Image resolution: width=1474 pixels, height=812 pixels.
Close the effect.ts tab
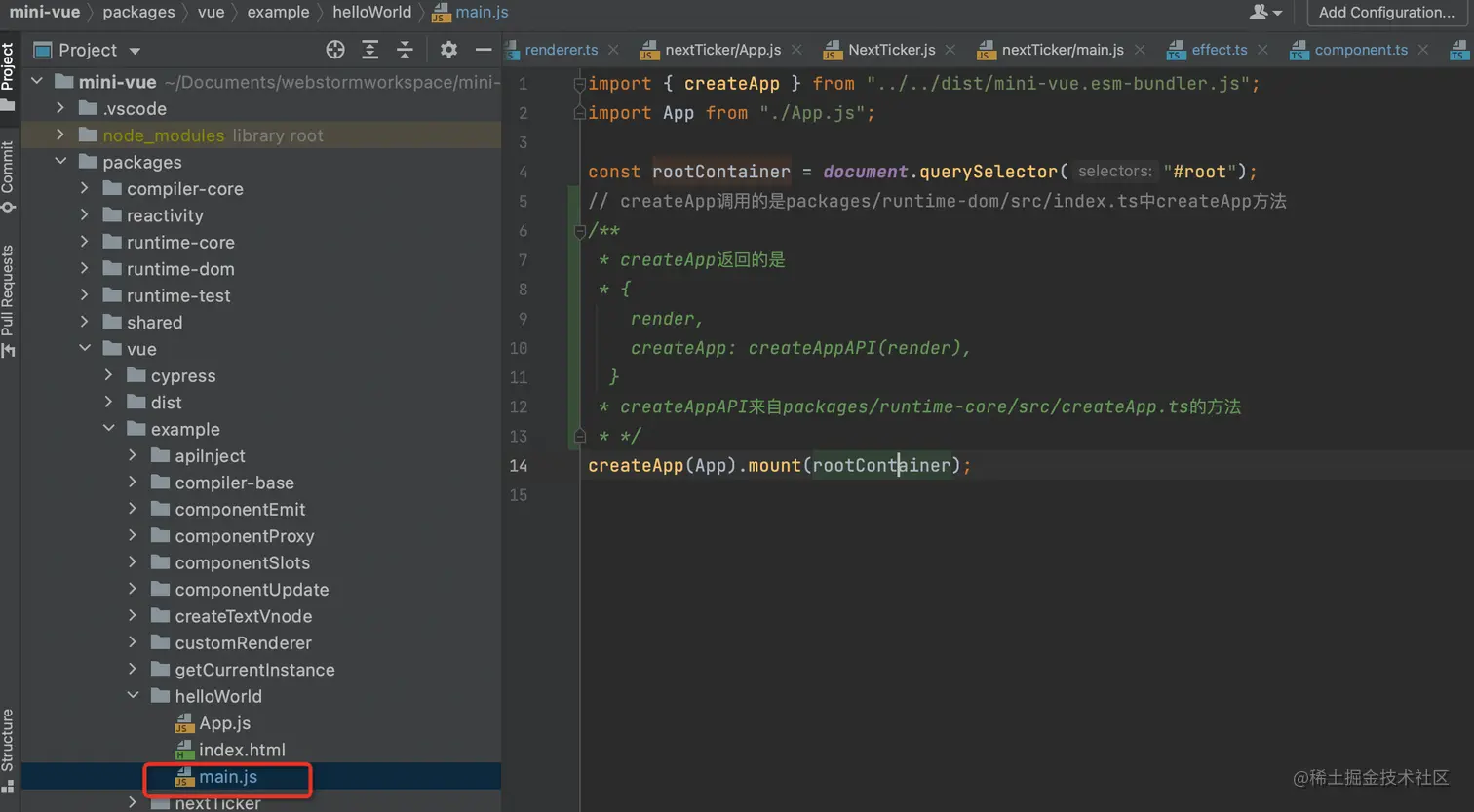coord(1263,50)
